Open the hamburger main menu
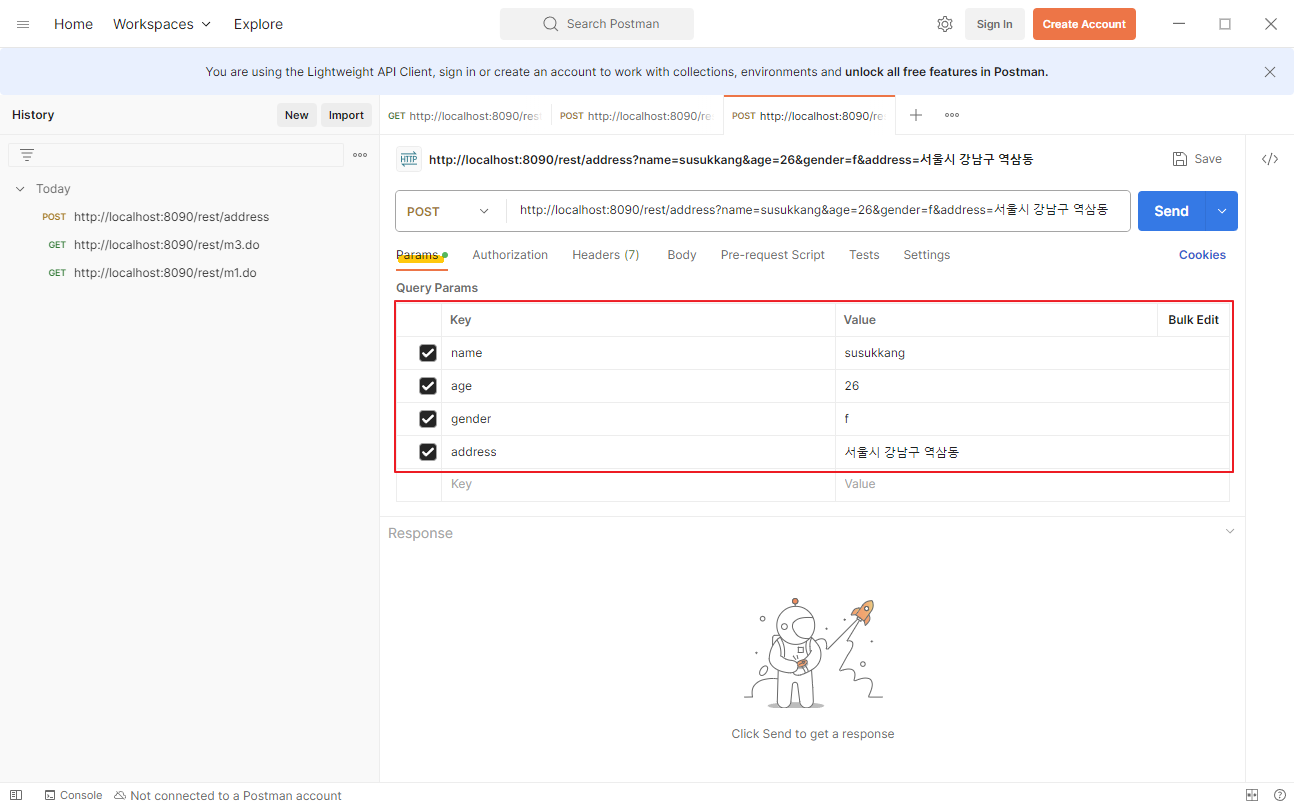 (23, 24)
